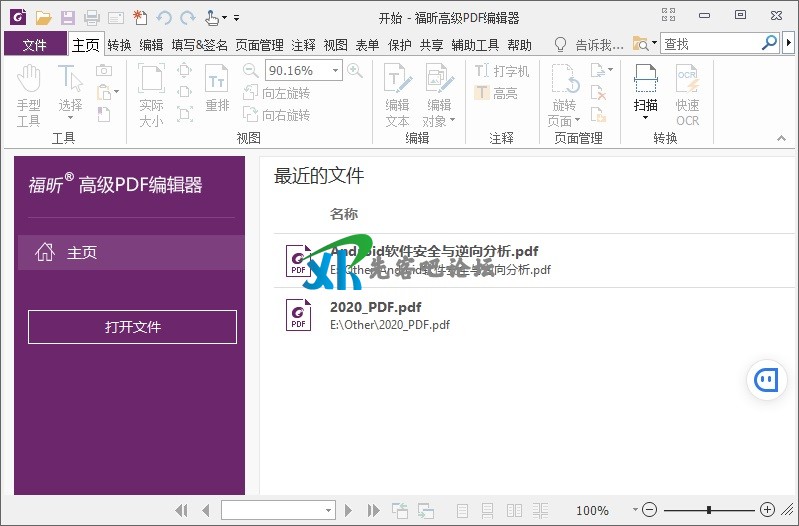Click the 查找 search input field
799x526 pixels.
[708, 44]
